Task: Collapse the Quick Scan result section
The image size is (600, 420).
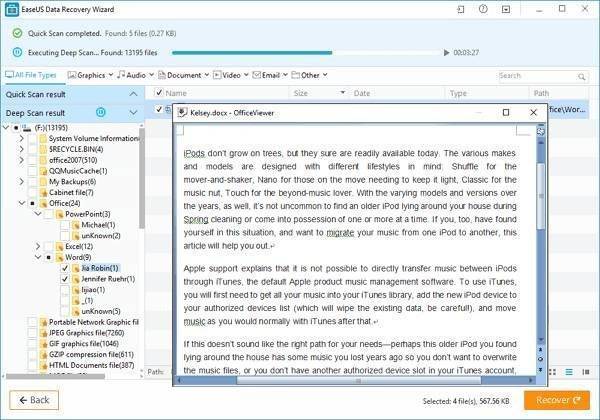Action: pos(133,93)
